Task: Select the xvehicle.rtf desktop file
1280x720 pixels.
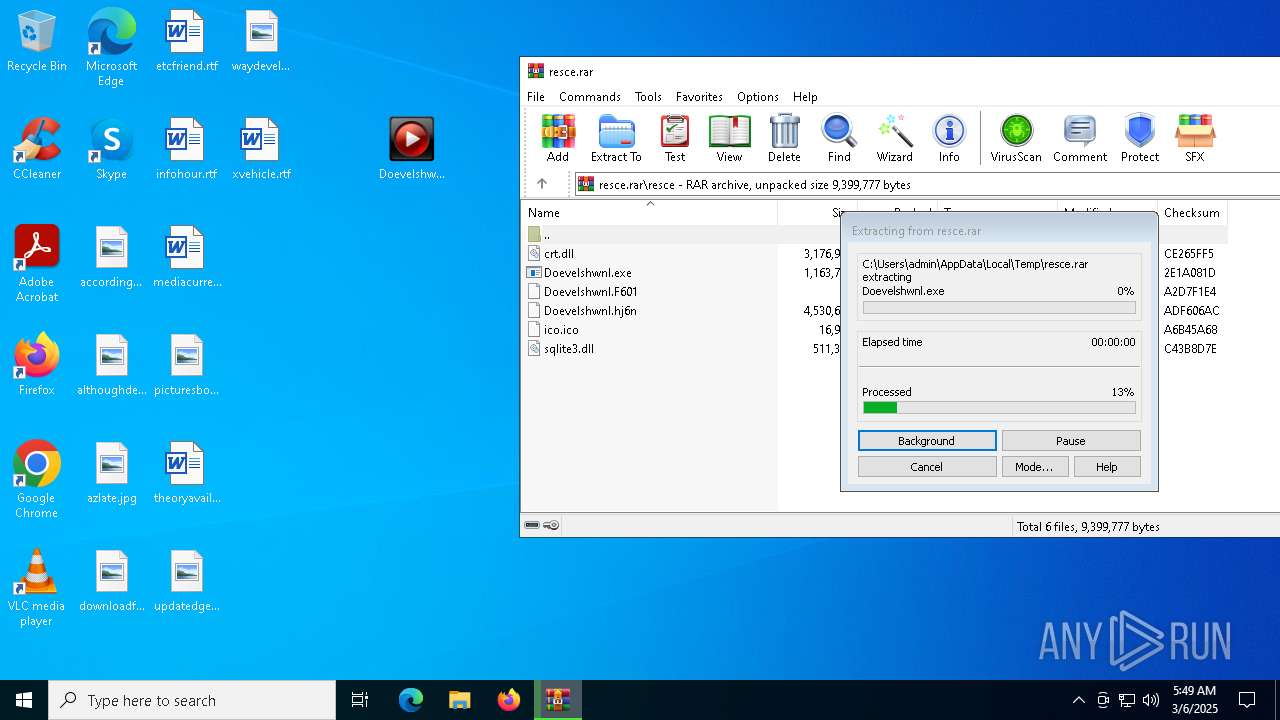Action: pos(261,149)
